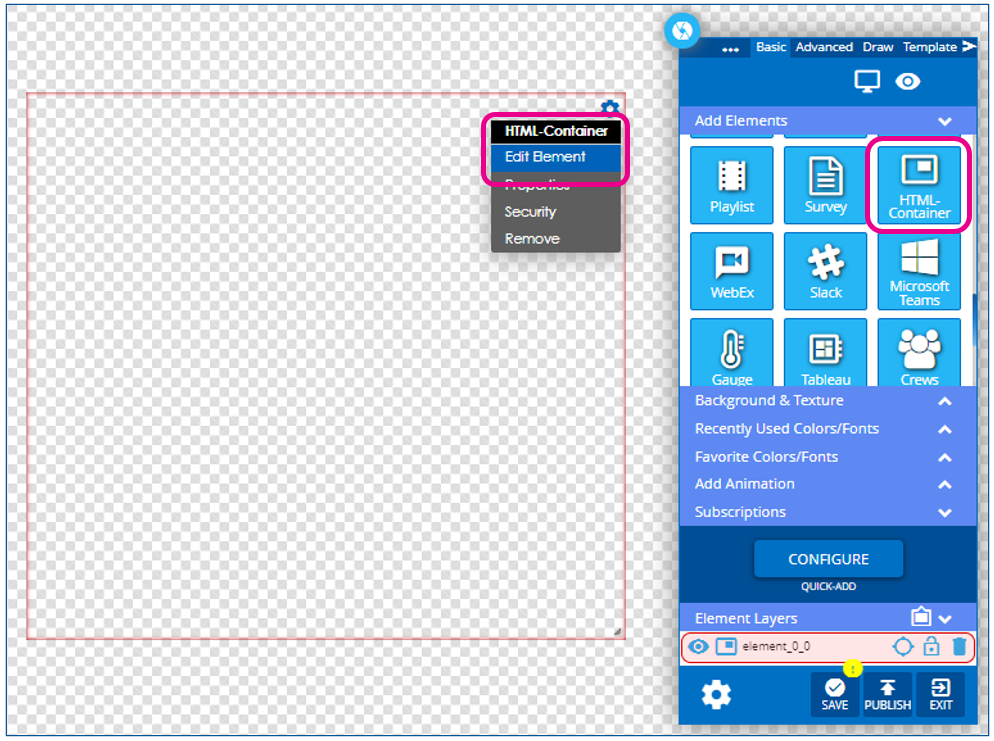The height and width of the screenshot is (741, 994).
Task: Add an HTML-Container element
Action: (919, 185)
